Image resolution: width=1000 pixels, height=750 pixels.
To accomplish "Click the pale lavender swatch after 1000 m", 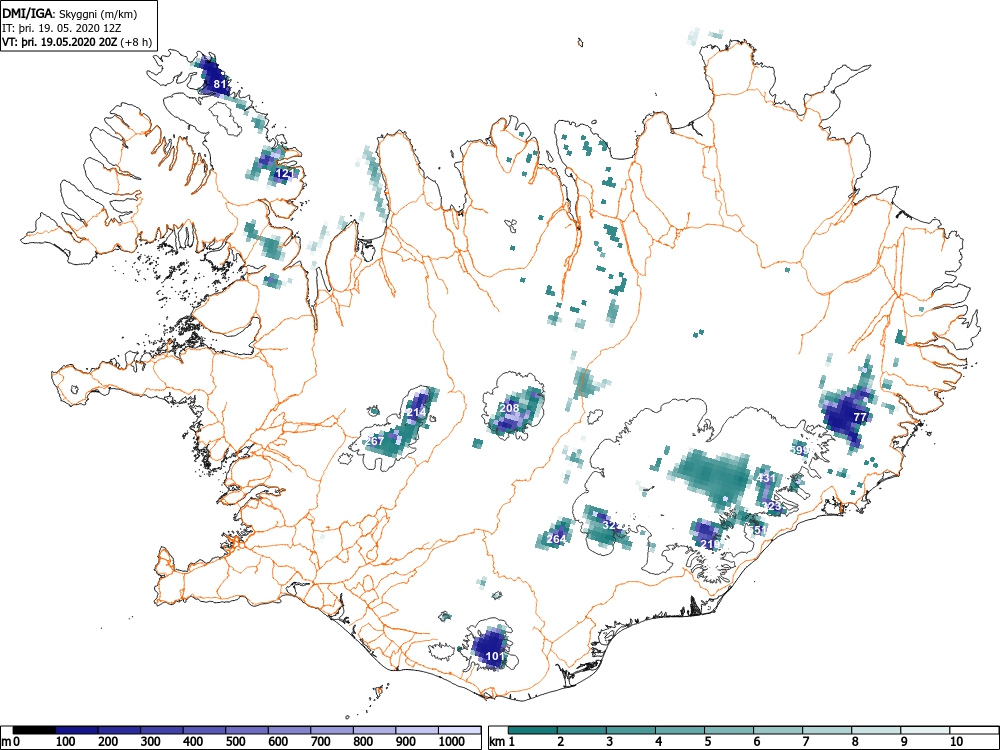I will (460, 730).
